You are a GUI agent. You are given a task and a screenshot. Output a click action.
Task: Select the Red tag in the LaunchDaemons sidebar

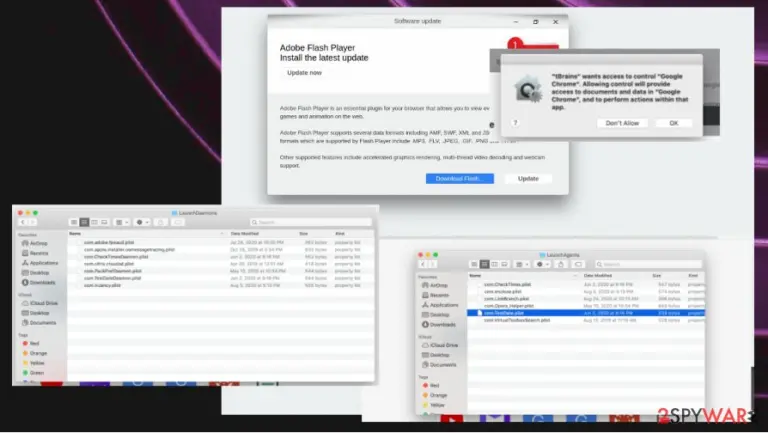[x=30, y=343]
